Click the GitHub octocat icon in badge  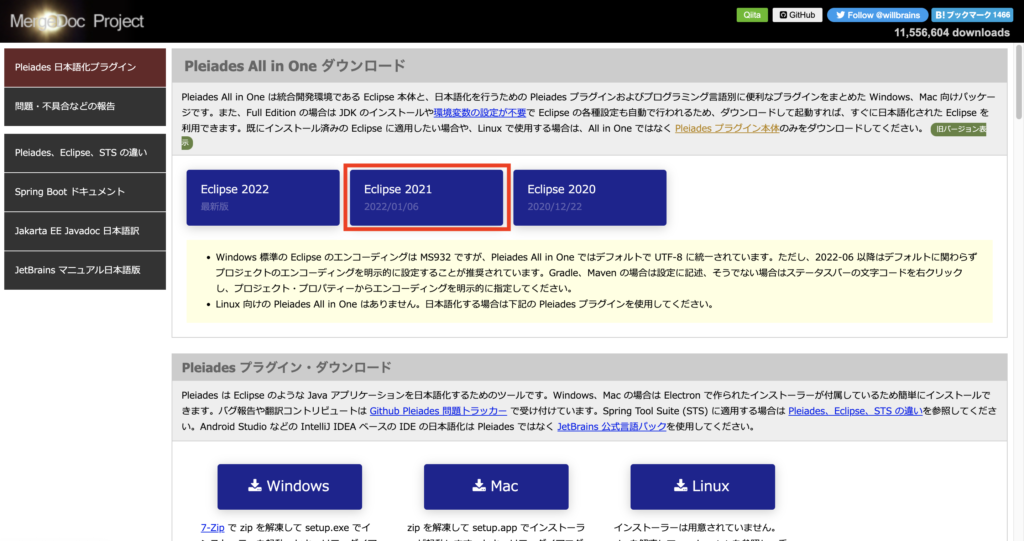783,15
